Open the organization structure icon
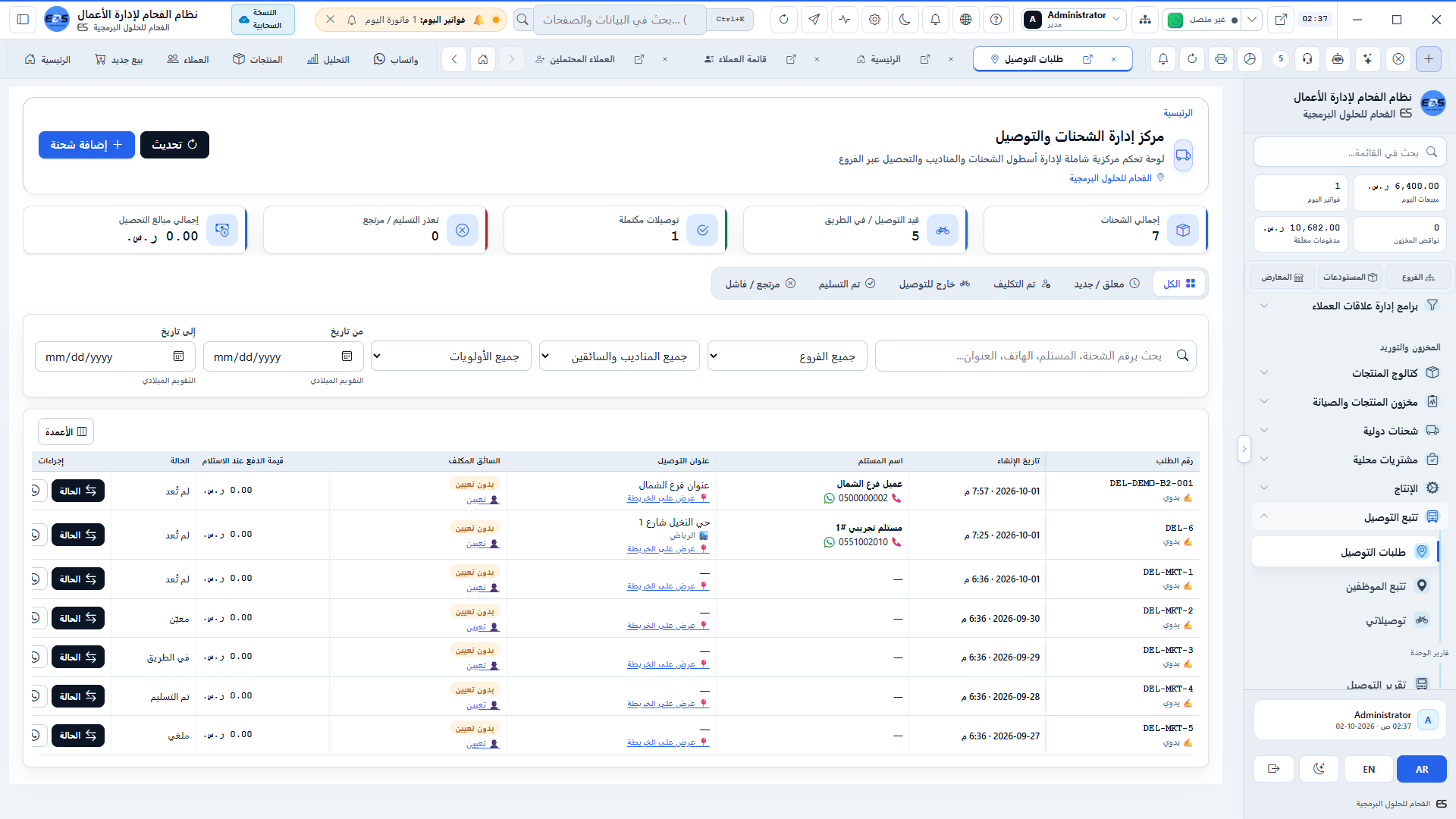Viewport: 1456px width, 819px height. [1144, 20]
